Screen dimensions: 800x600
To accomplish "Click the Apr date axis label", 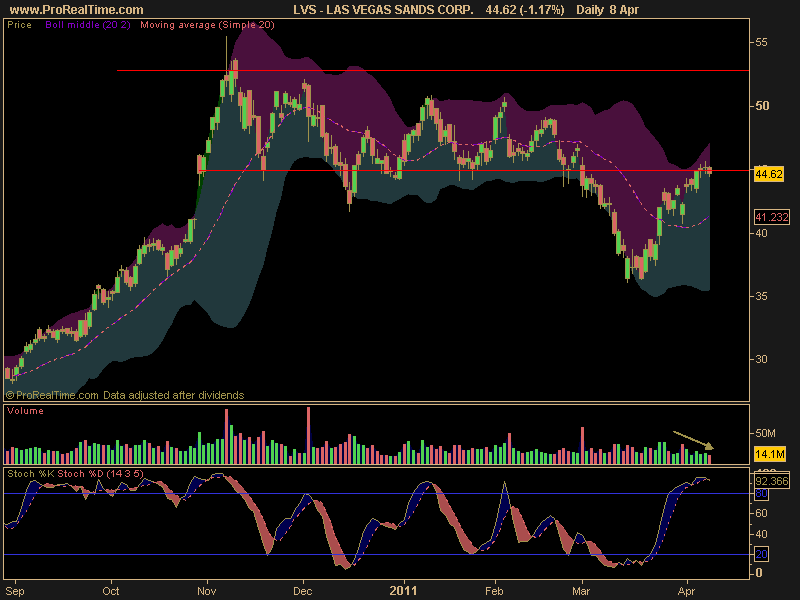I will [x=686, y=591].
